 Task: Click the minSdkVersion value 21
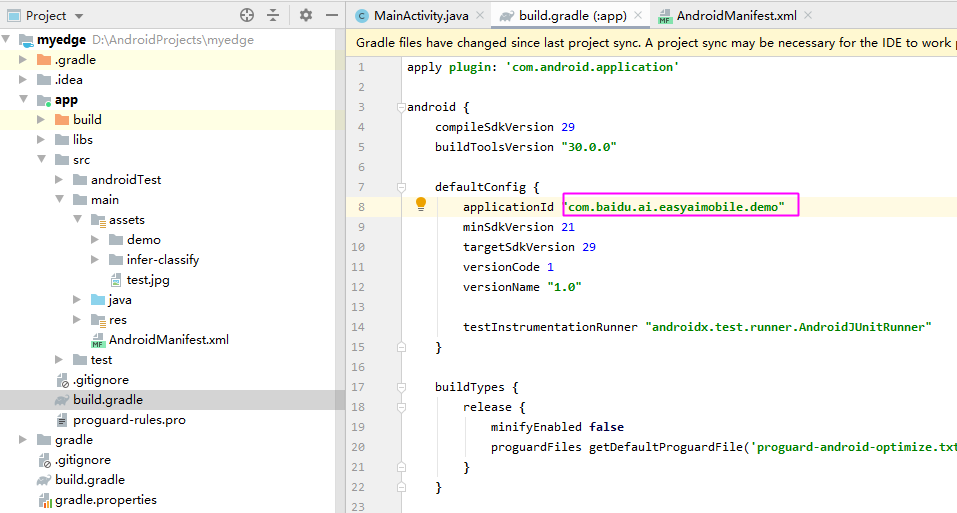tap(568, 227)
